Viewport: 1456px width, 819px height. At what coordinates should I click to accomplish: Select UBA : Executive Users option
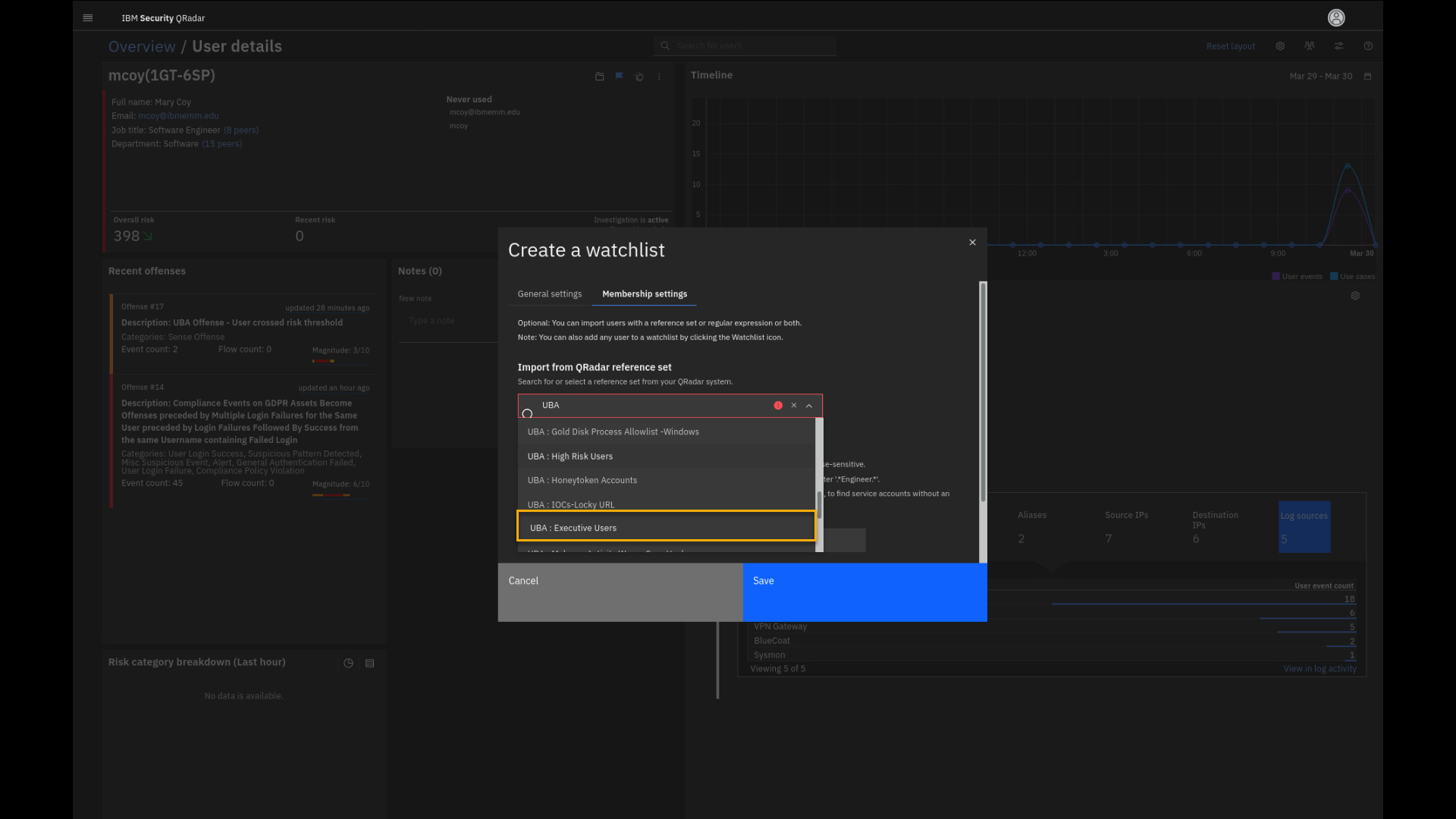666,528
